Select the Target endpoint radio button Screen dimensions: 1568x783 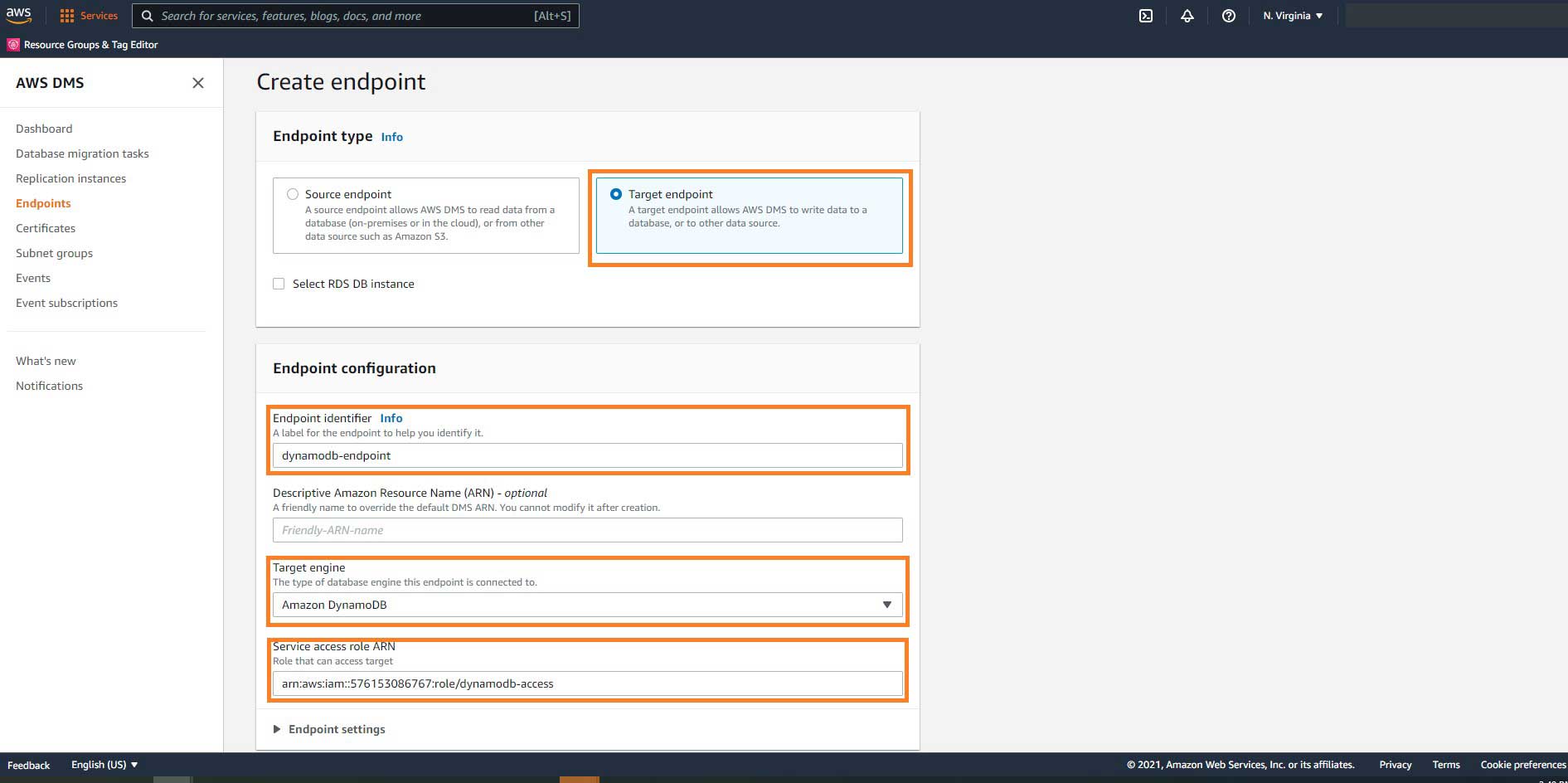(616, 194)
